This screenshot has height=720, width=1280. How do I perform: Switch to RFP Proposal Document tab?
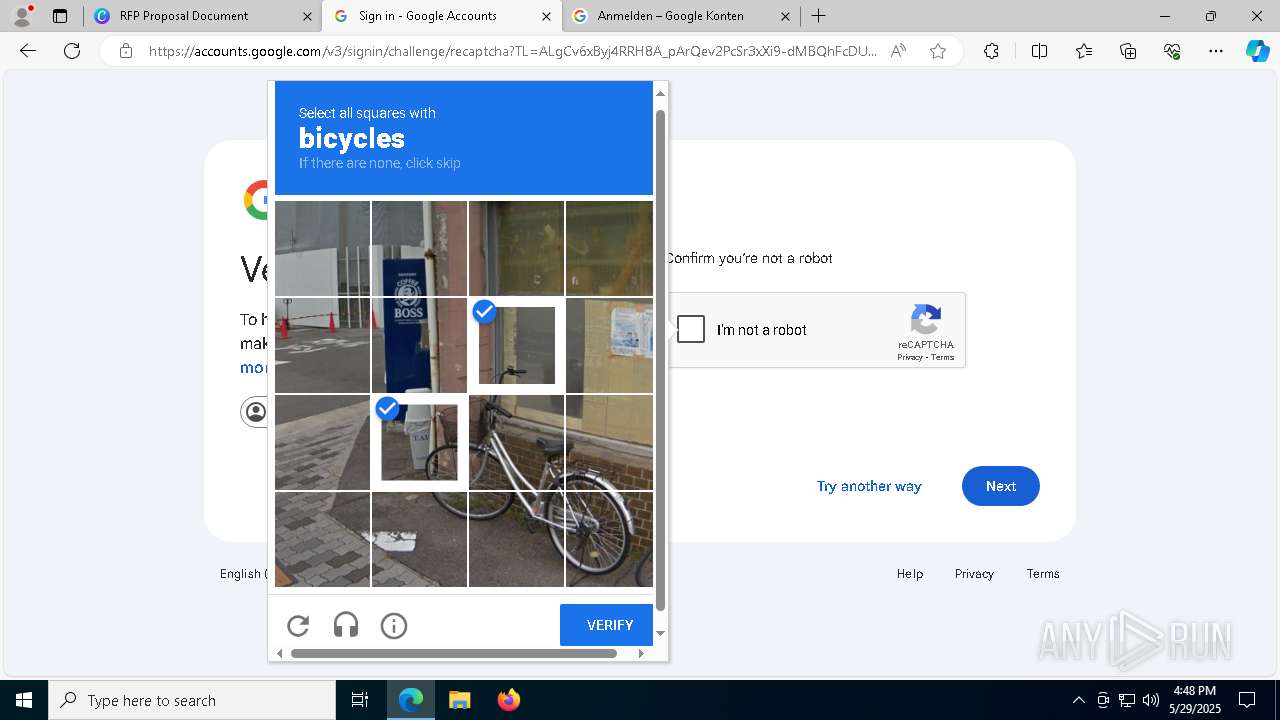(202, 16)
